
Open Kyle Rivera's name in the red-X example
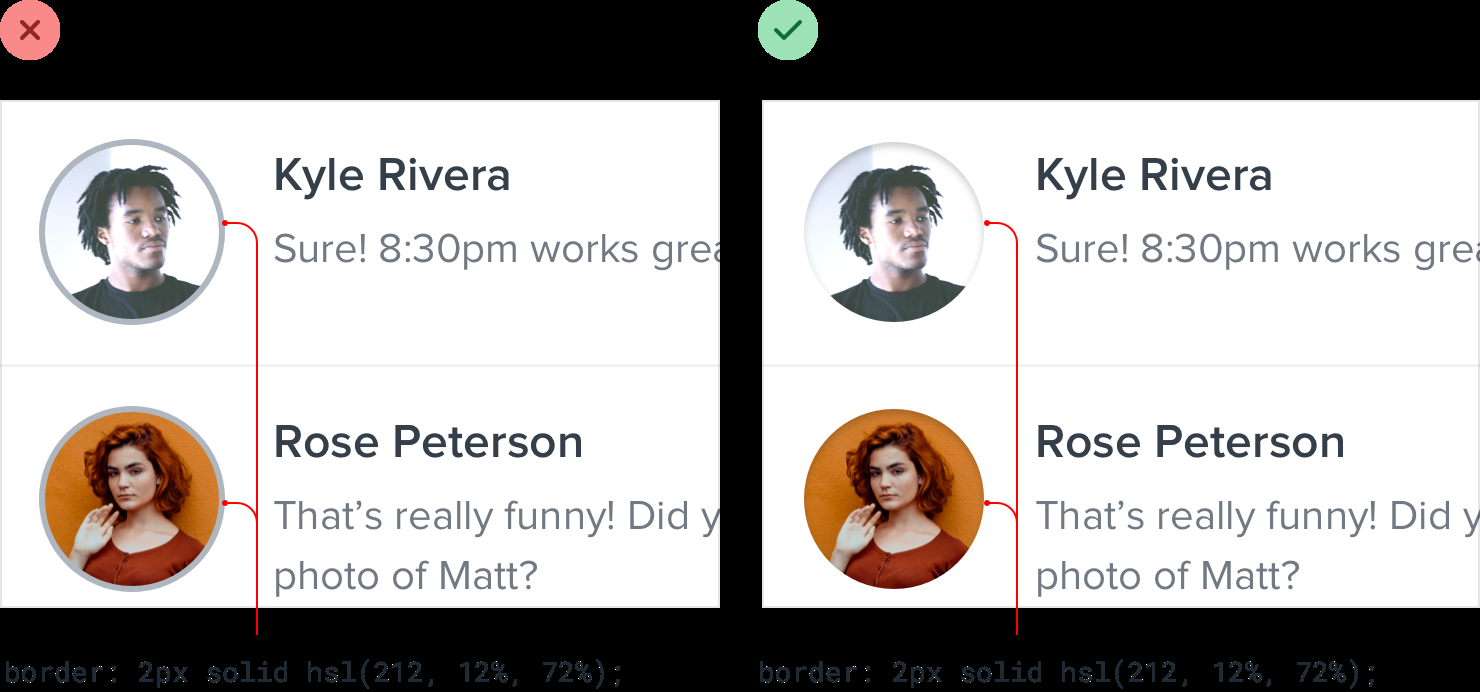[392, 176]
